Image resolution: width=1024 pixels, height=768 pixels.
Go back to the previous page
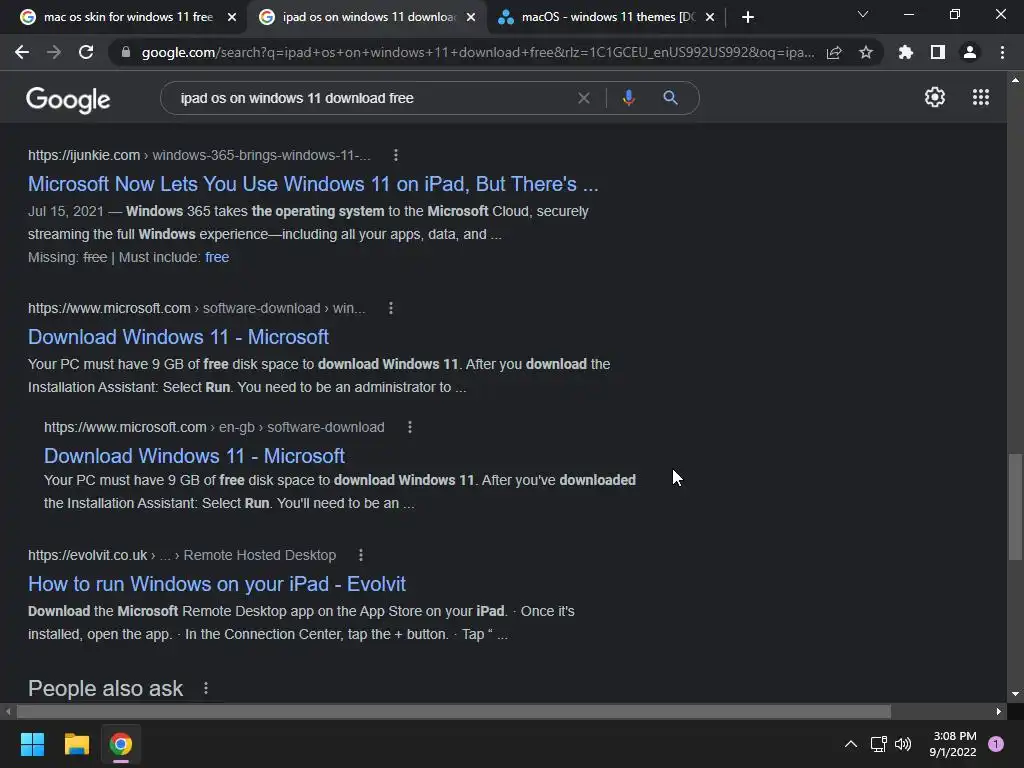22,52
